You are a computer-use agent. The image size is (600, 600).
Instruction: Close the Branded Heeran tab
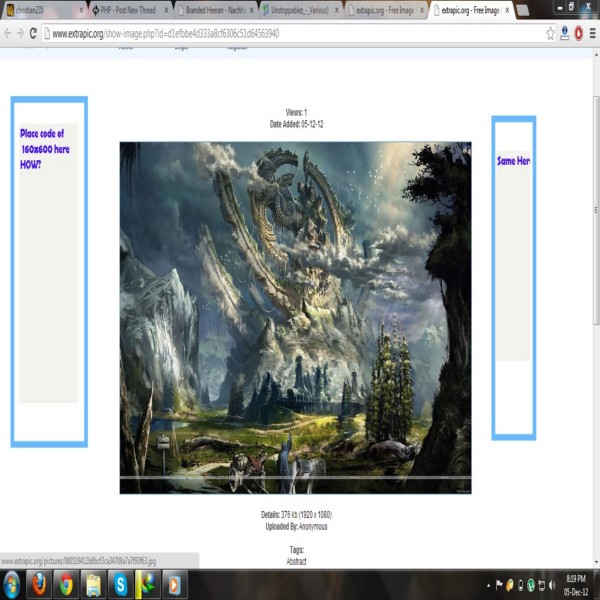click(251, 11)
